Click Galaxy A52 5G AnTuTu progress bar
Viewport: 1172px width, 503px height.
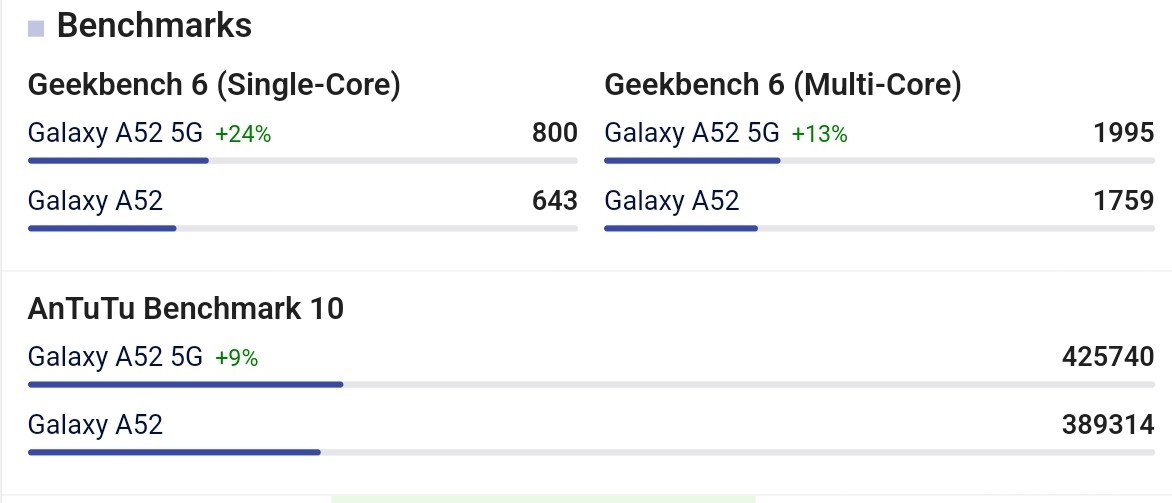pos(591,385)
